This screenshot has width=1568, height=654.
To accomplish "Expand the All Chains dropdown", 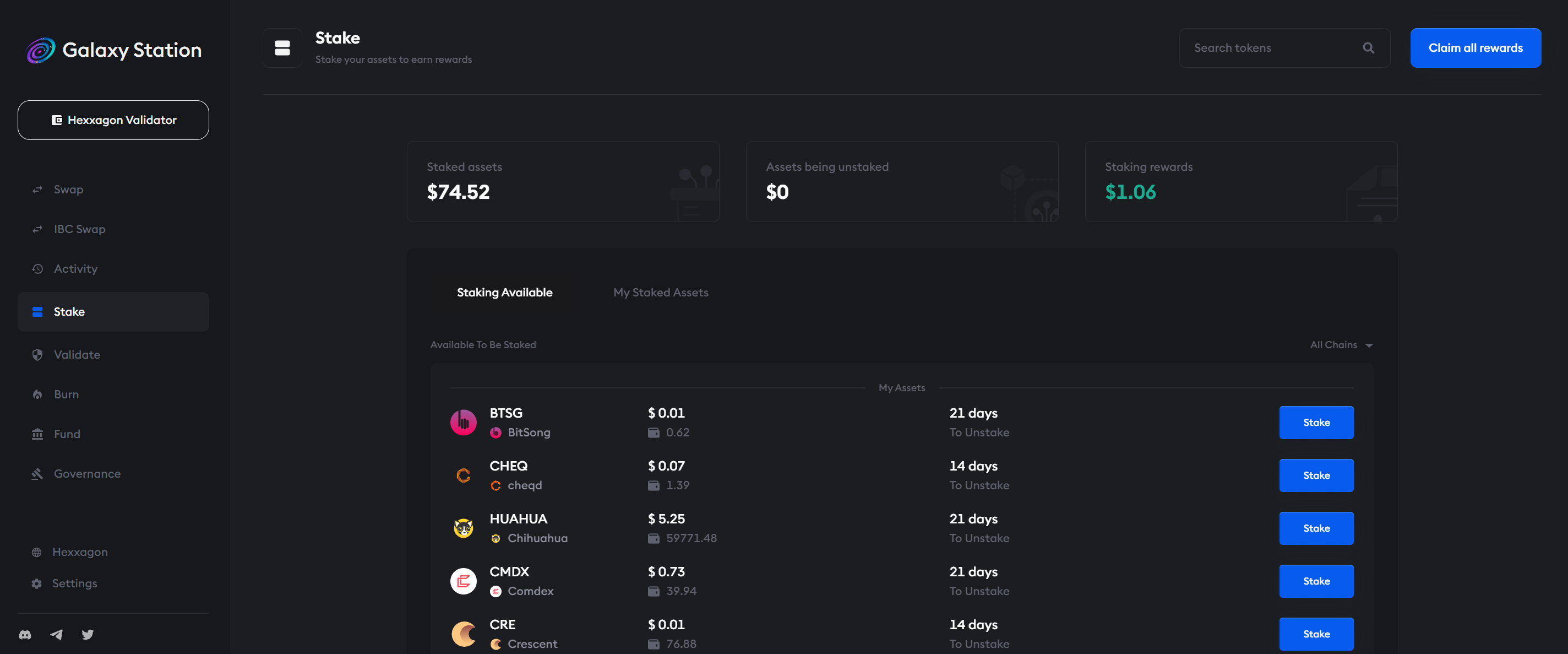I will 1341,345.
